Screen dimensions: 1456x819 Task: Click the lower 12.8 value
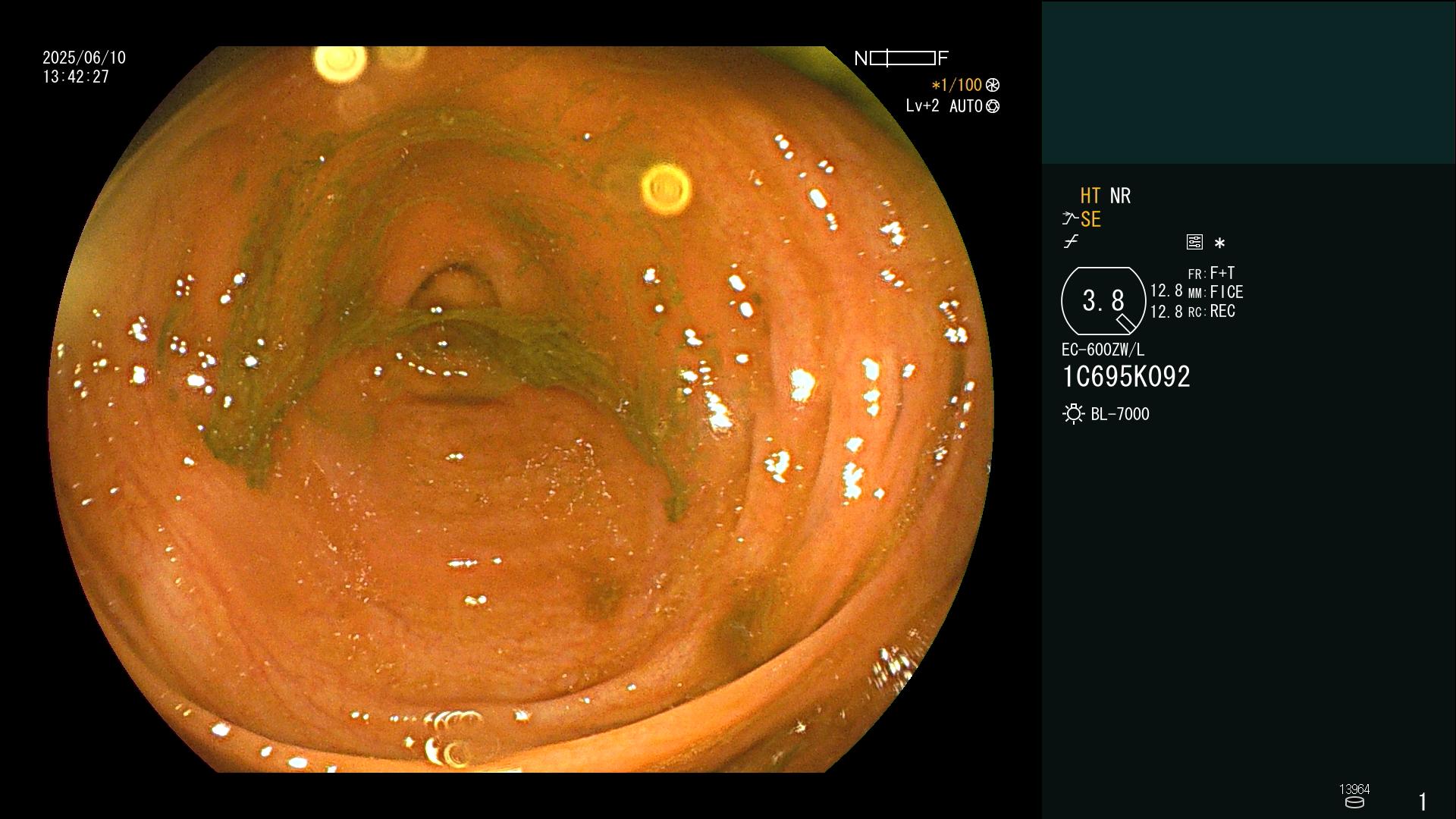pos(1166,311)
